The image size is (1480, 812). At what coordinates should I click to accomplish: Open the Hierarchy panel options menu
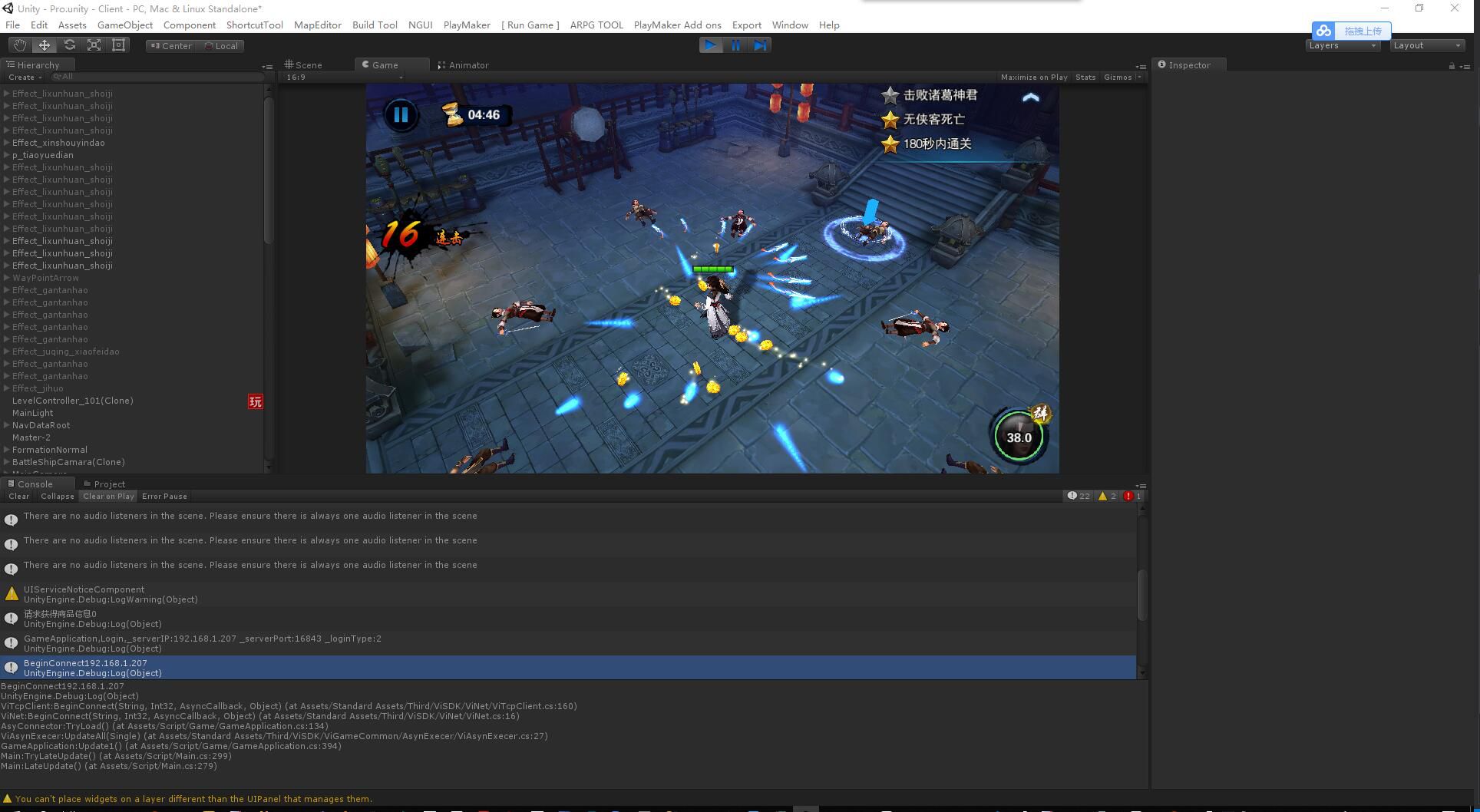(267, 66)
